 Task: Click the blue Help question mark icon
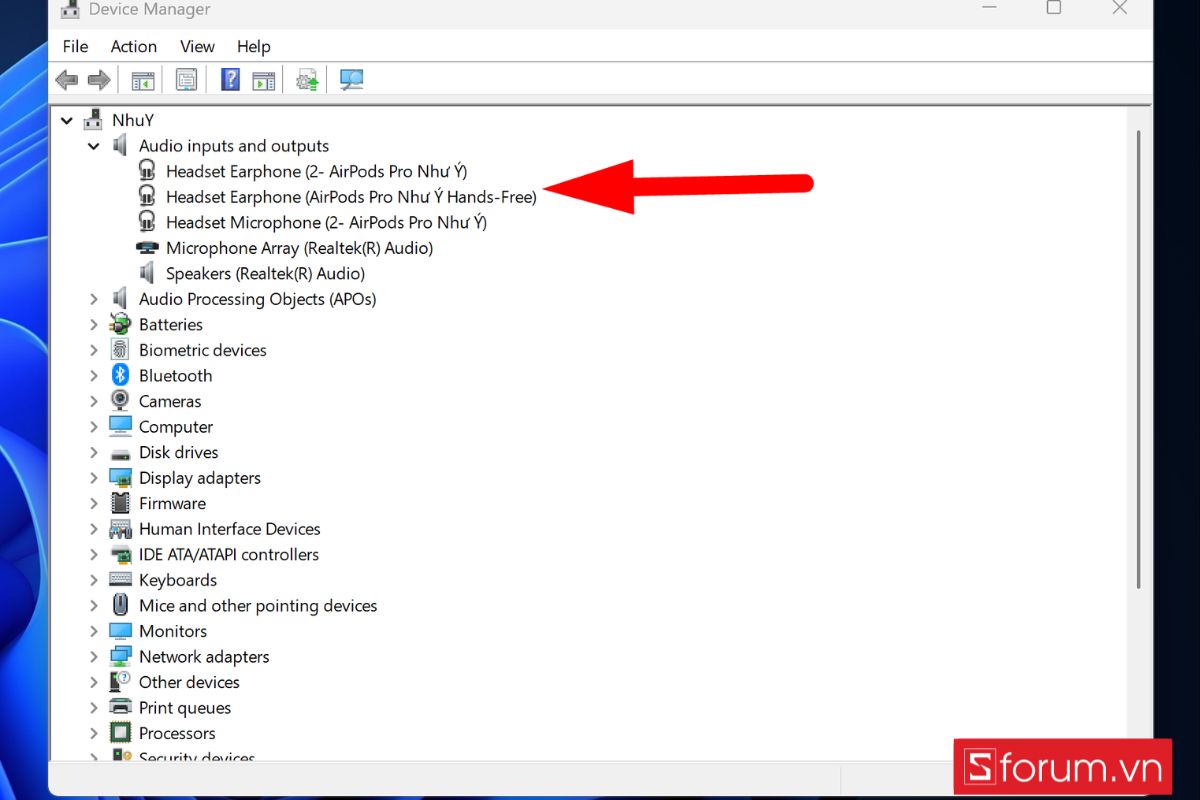230,80
